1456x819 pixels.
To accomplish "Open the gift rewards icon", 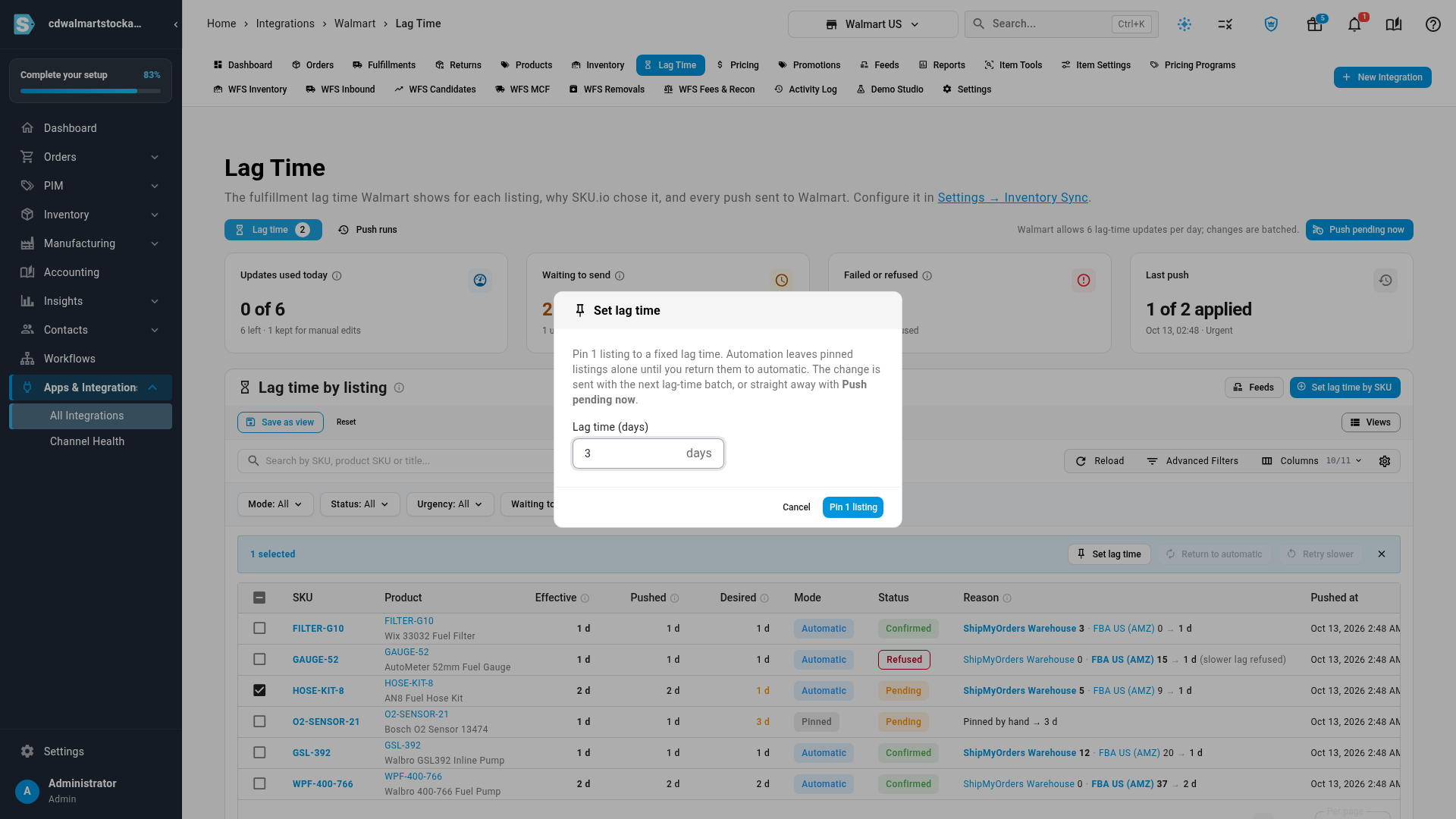I will (x=1314, y=24).
